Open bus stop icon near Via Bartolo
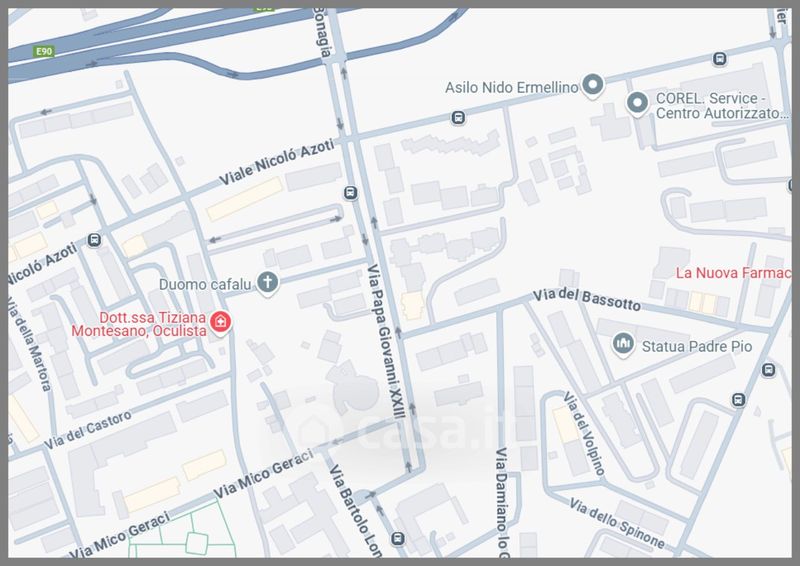The width and height of the screenshot is (800, 566). [397, 538]
